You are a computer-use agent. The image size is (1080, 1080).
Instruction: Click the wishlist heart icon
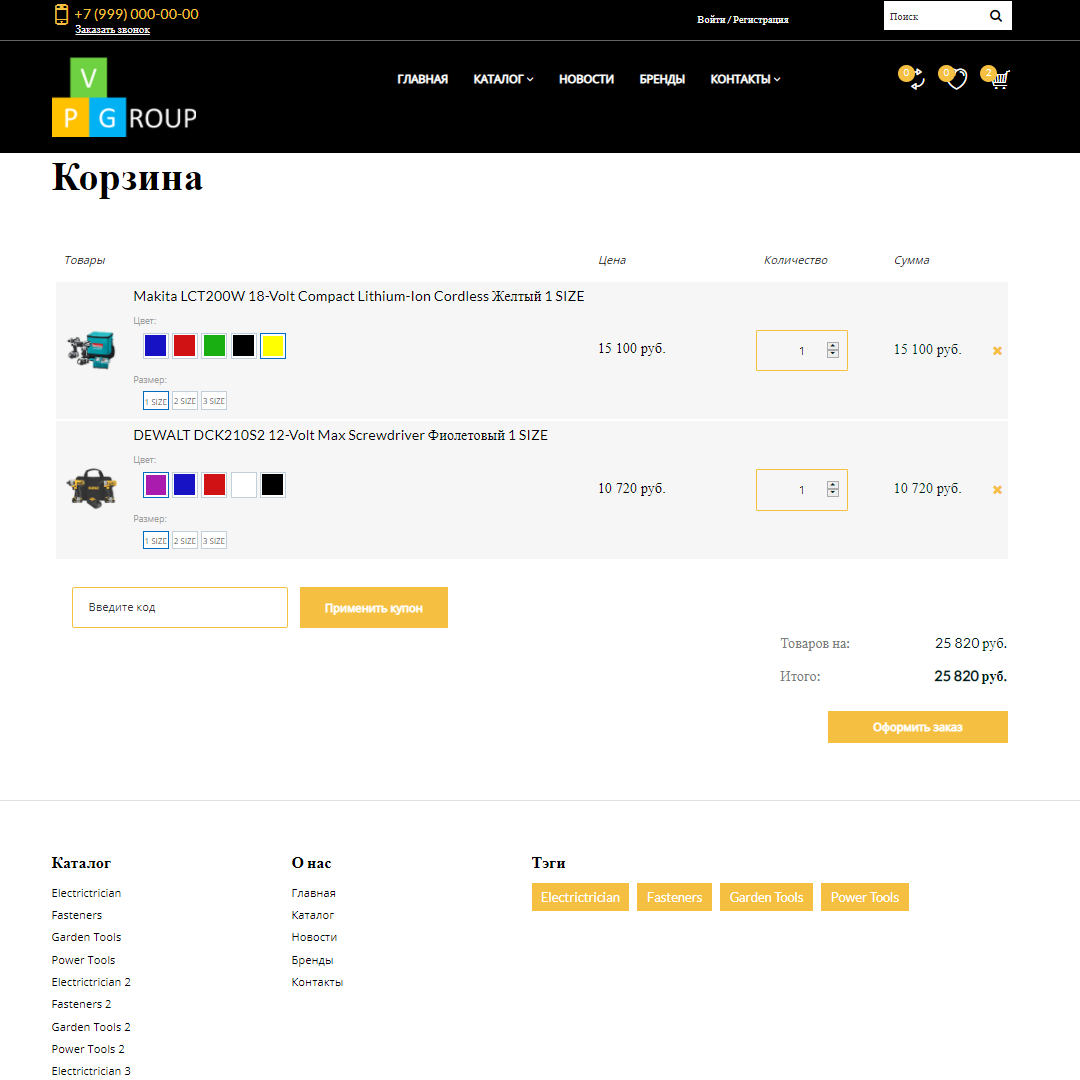pyautogui.click(x=955, y=79)
